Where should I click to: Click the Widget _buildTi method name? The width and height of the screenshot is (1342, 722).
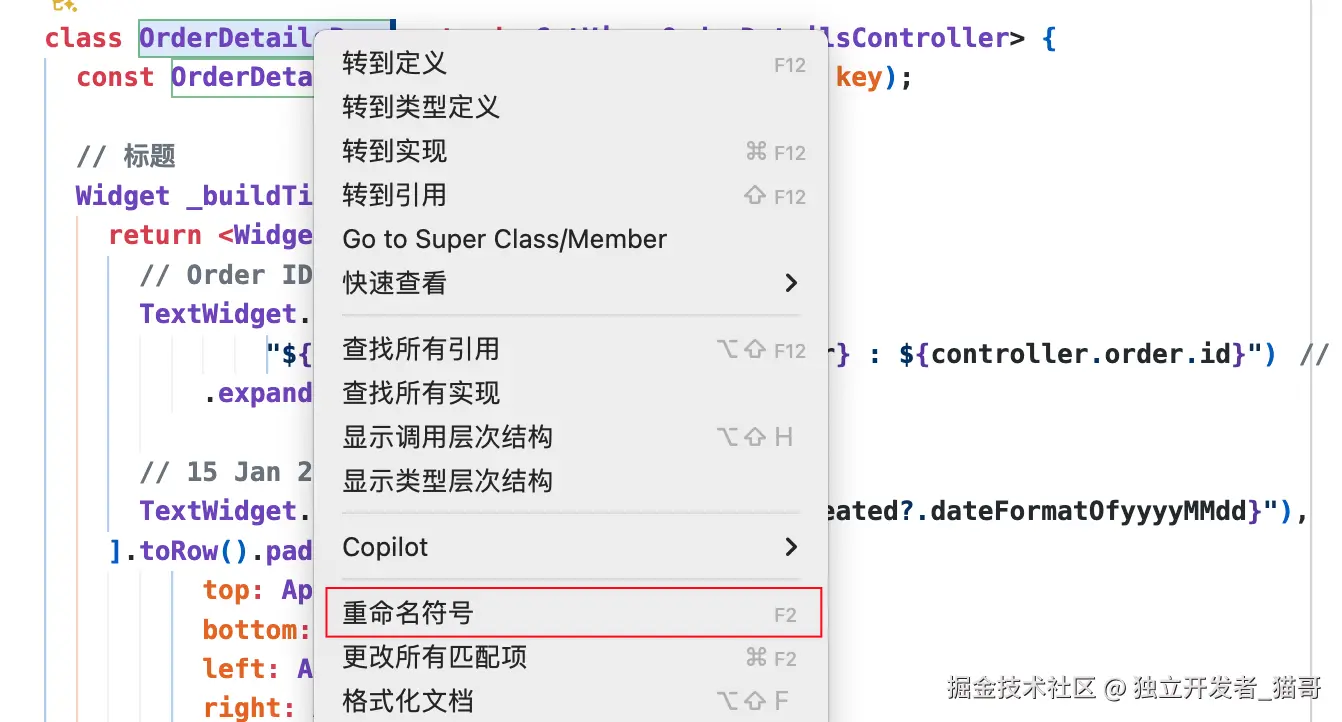194,195
